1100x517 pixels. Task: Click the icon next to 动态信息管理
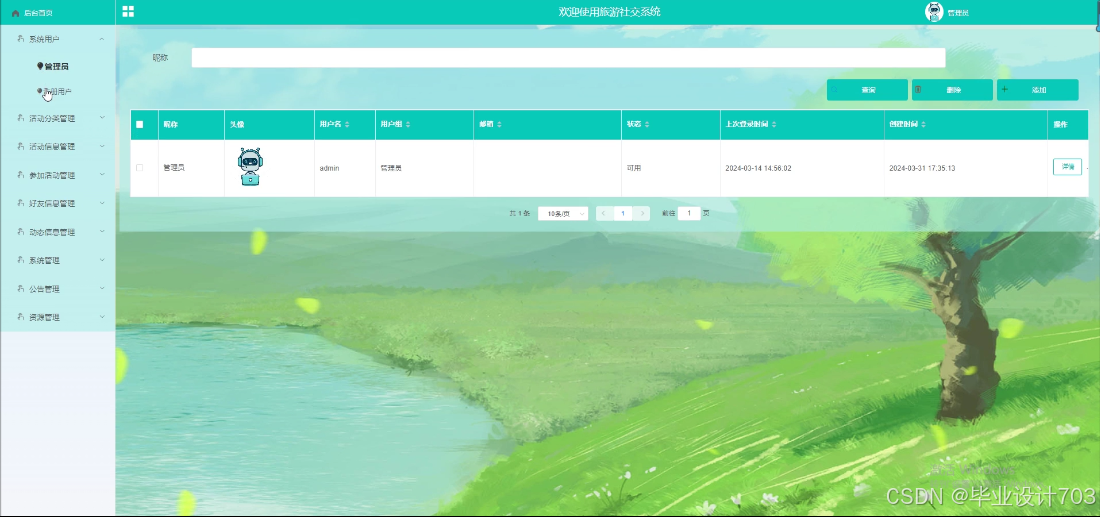21,231
